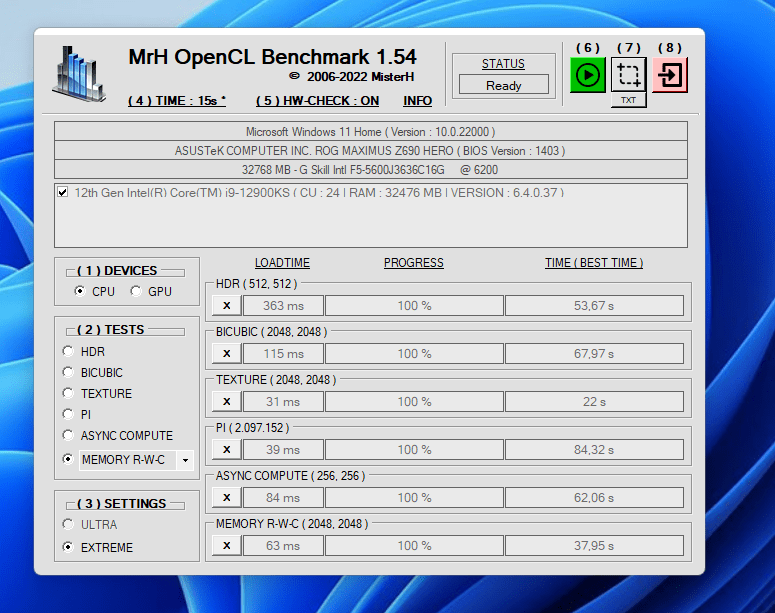
Task: Click the Ready status field
Action: [x=504, y=85]
